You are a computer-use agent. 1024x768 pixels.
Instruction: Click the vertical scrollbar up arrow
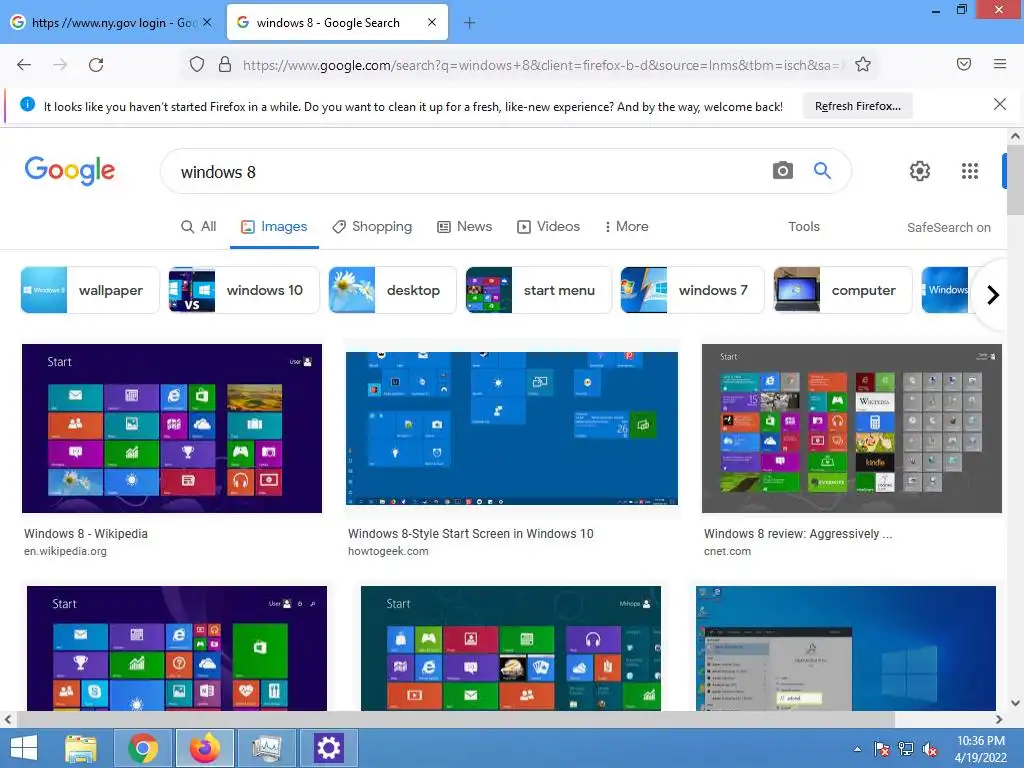point(1015,136)
